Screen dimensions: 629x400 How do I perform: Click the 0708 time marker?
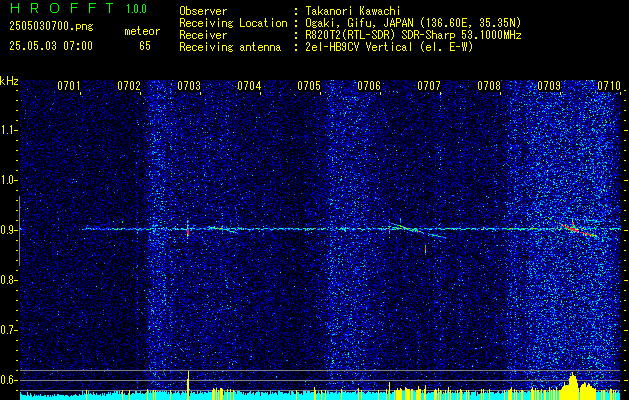(489, 86)
